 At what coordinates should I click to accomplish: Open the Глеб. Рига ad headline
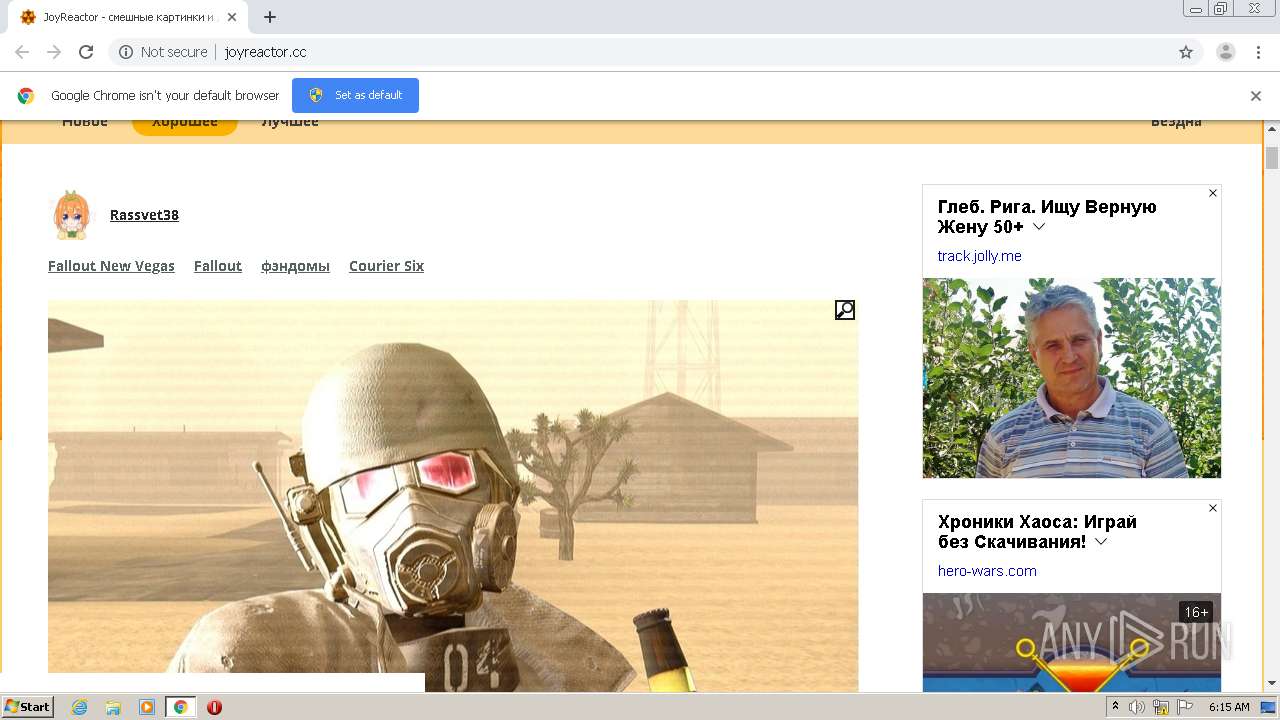[1047, 217]
